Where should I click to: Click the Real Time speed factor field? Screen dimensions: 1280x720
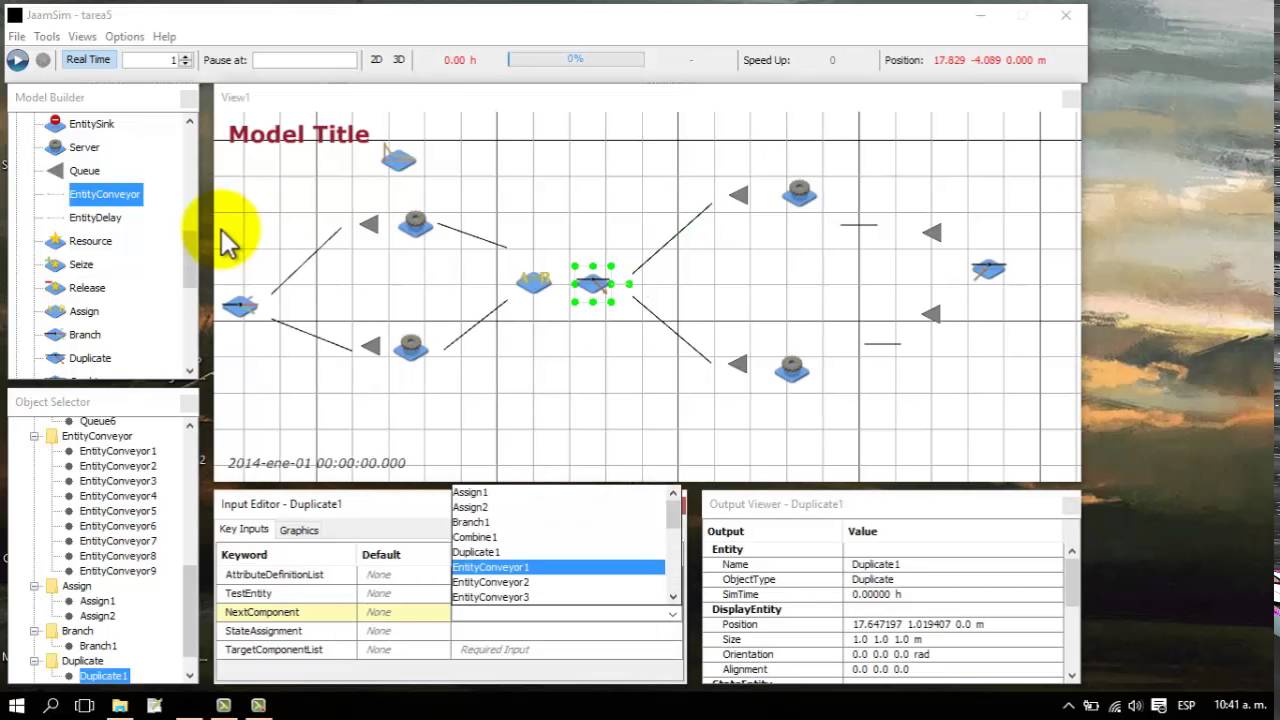pos(150,60)
